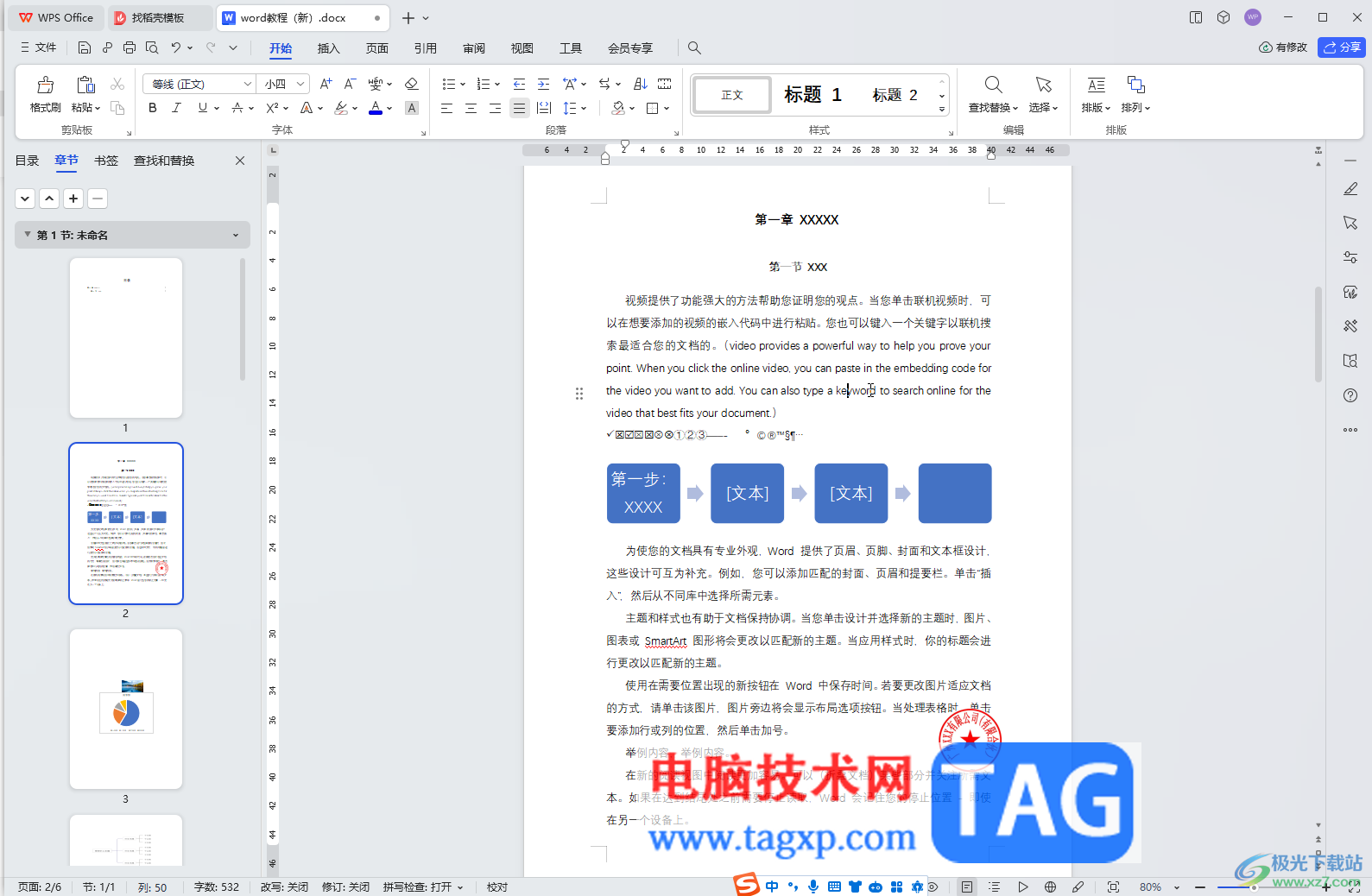The image size is (1372, 896).
Task: Select page 1 thumbnail in navigation pane
Action: tap(126, 338)
